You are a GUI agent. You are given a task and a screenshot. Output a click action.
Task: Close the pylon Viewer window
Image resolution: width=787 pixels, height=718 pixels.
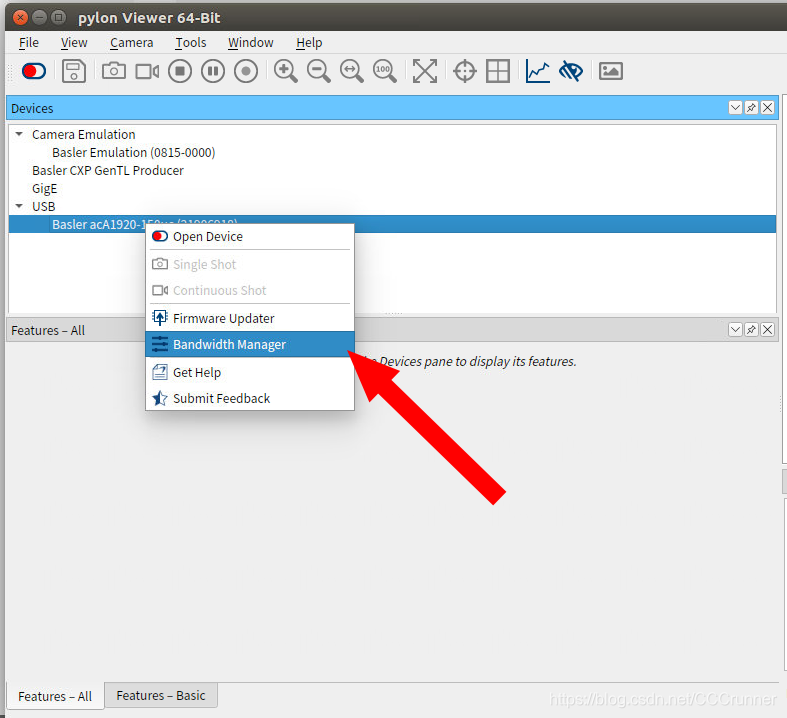pos(20,18)
